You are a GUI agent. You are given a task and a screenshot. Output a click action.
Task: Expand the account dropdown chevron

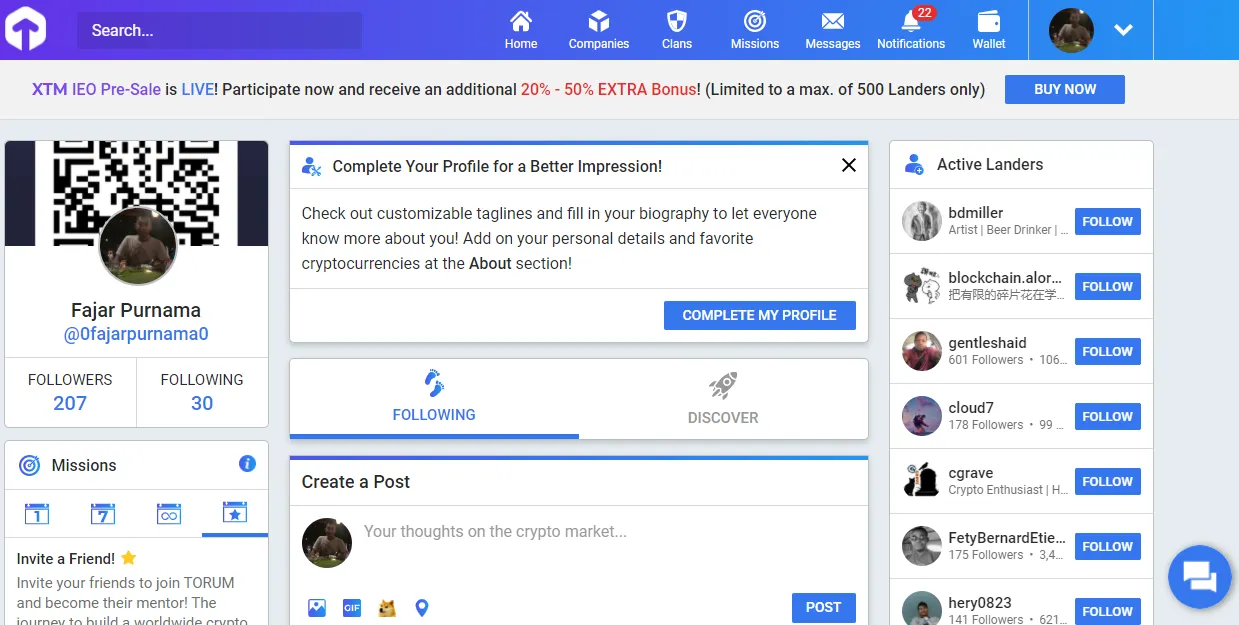coord(1123,30)
